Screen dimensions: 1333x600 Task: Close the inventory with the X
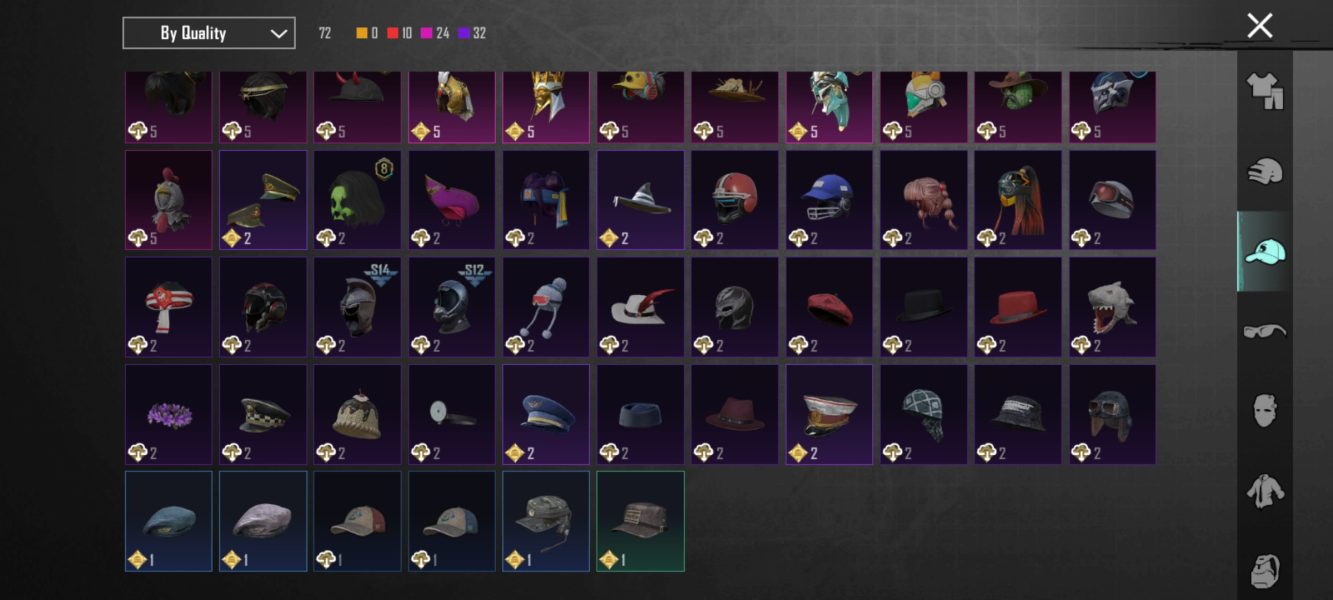1260,26
